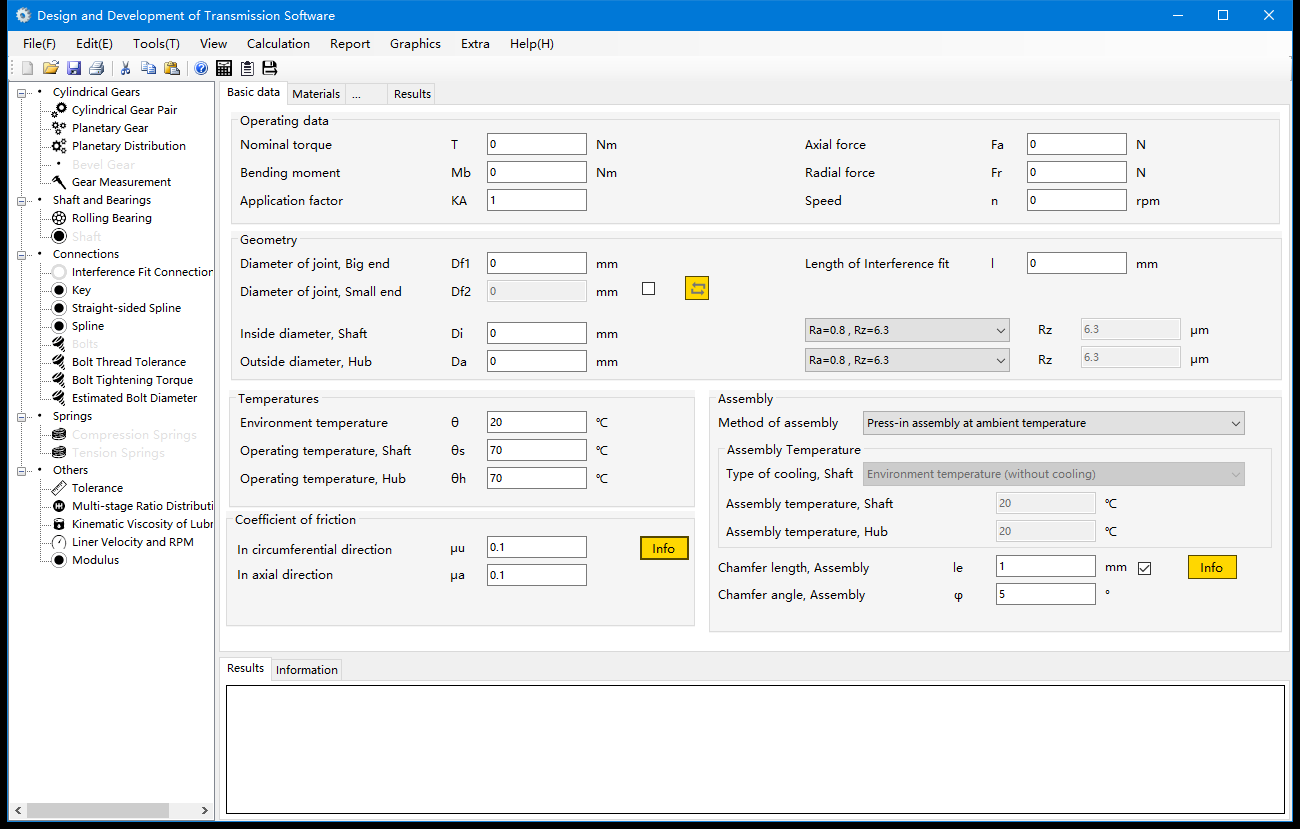
Task: Select the Planetary Gear tree item
Action: pos(110,128)
